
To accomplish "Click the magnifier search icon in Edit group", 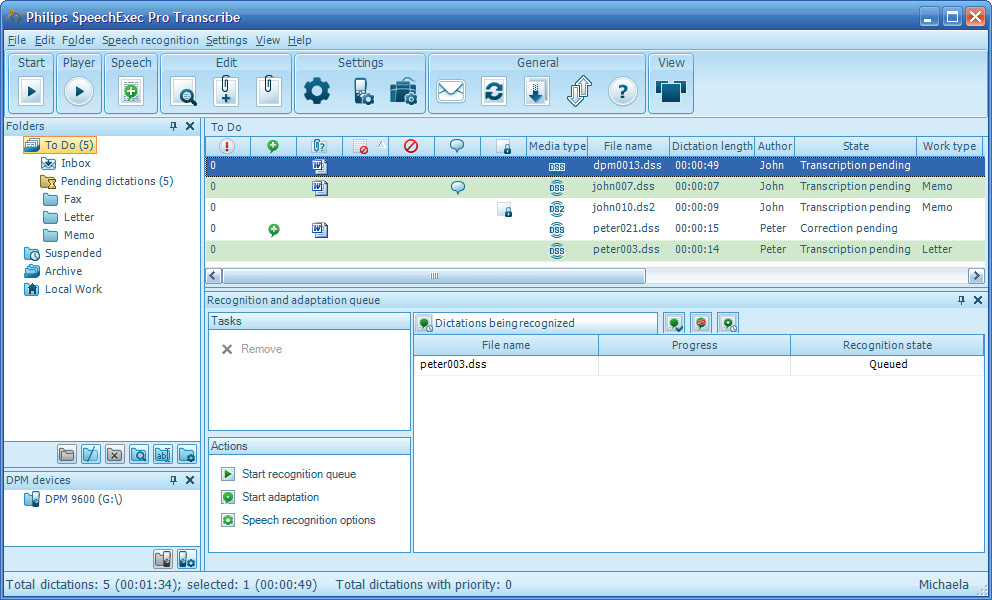I will click(184, 91).
